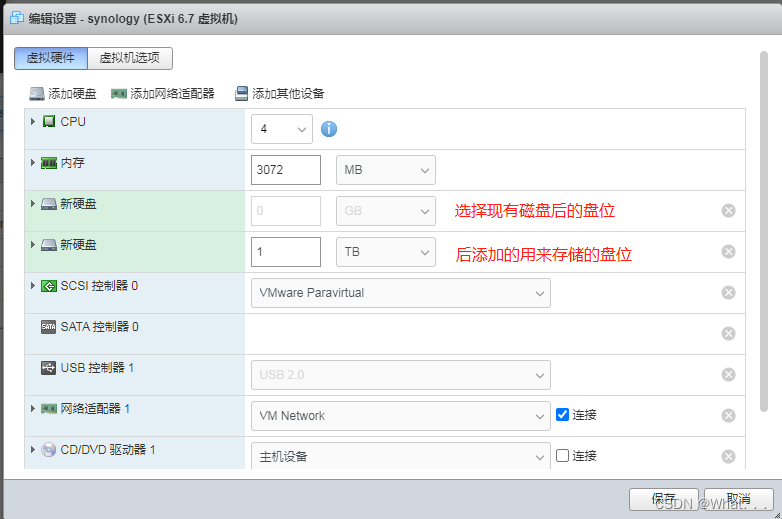Click the add other device icon
Screen dimensions: 782x519
coord(241,94)
